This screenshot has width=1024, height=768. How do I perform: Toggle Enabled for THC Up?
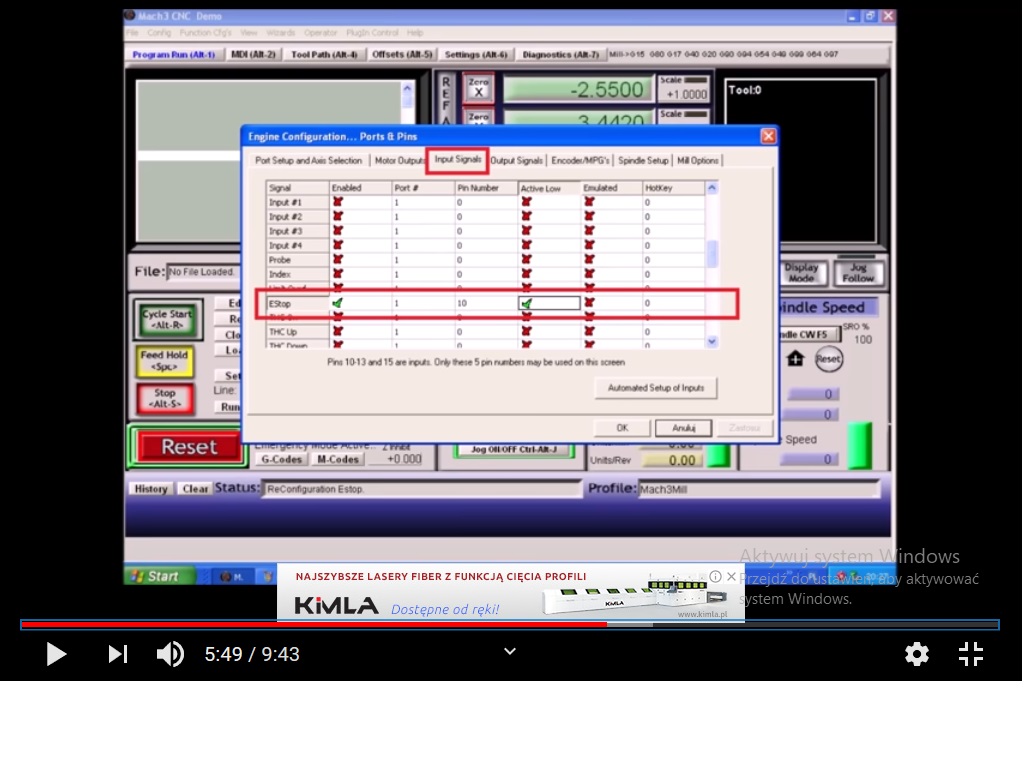pos(338,331)
